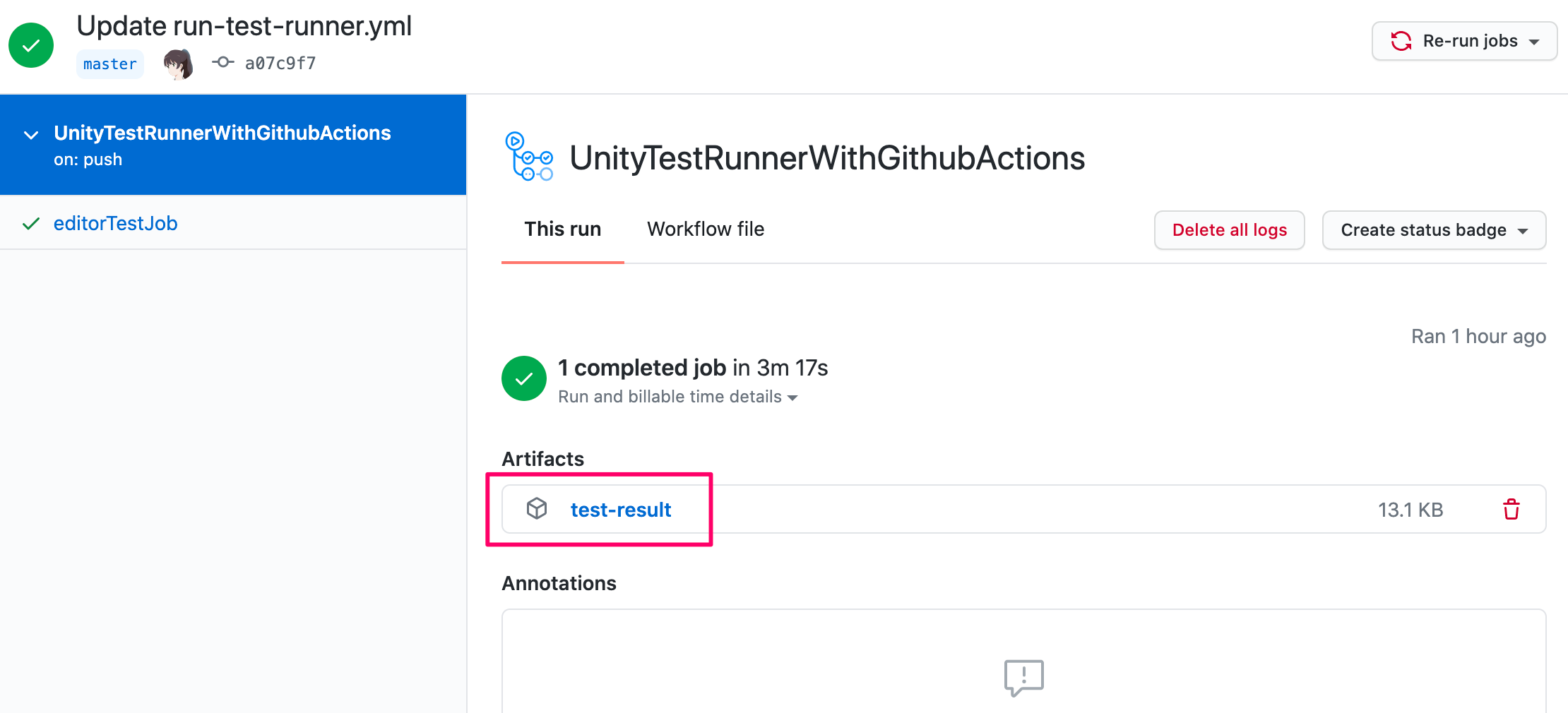Select the This run tab

tap(563, 229)
